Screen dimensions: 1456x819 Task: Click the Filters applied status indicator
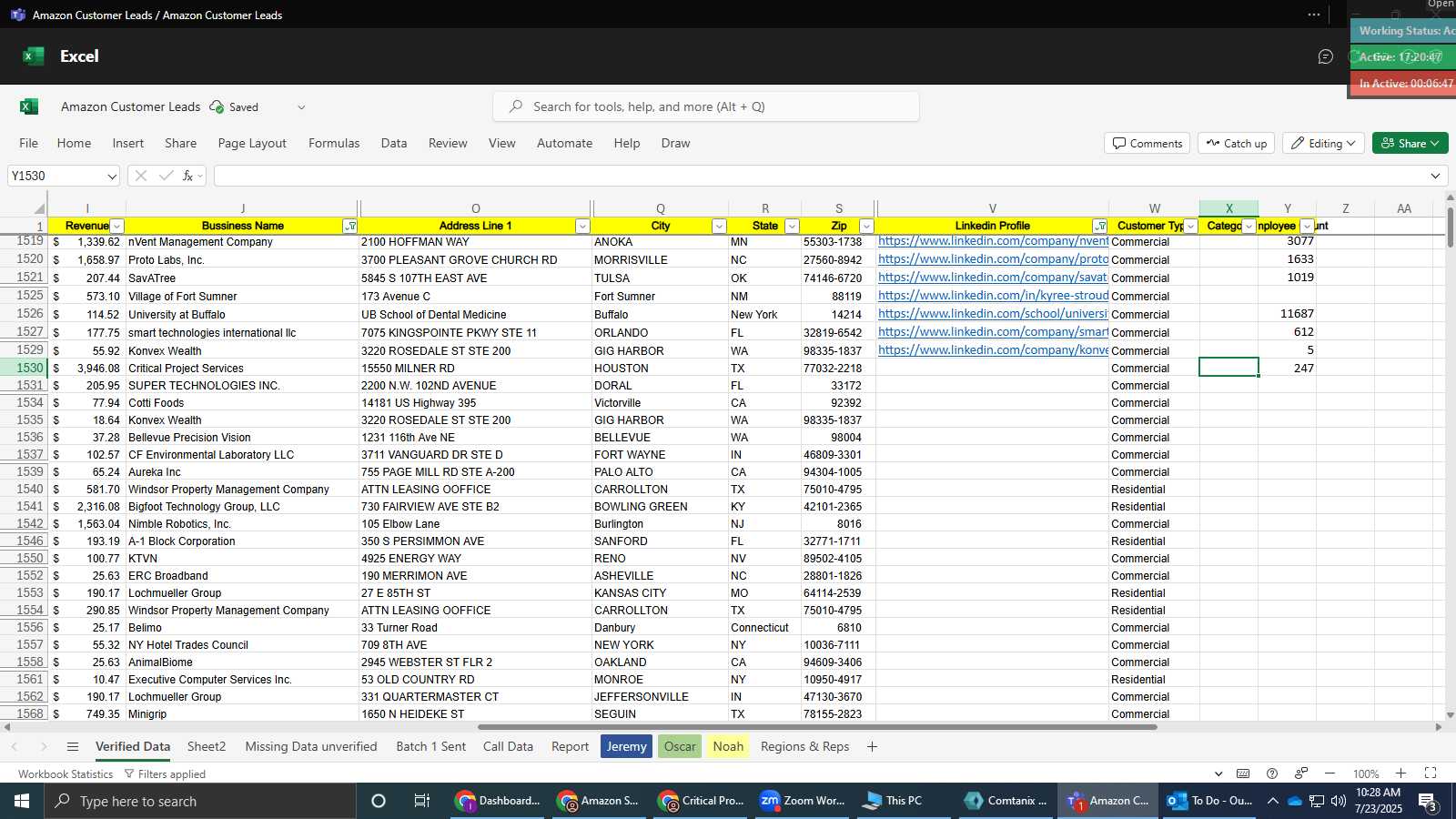click(x=165, y=774)
